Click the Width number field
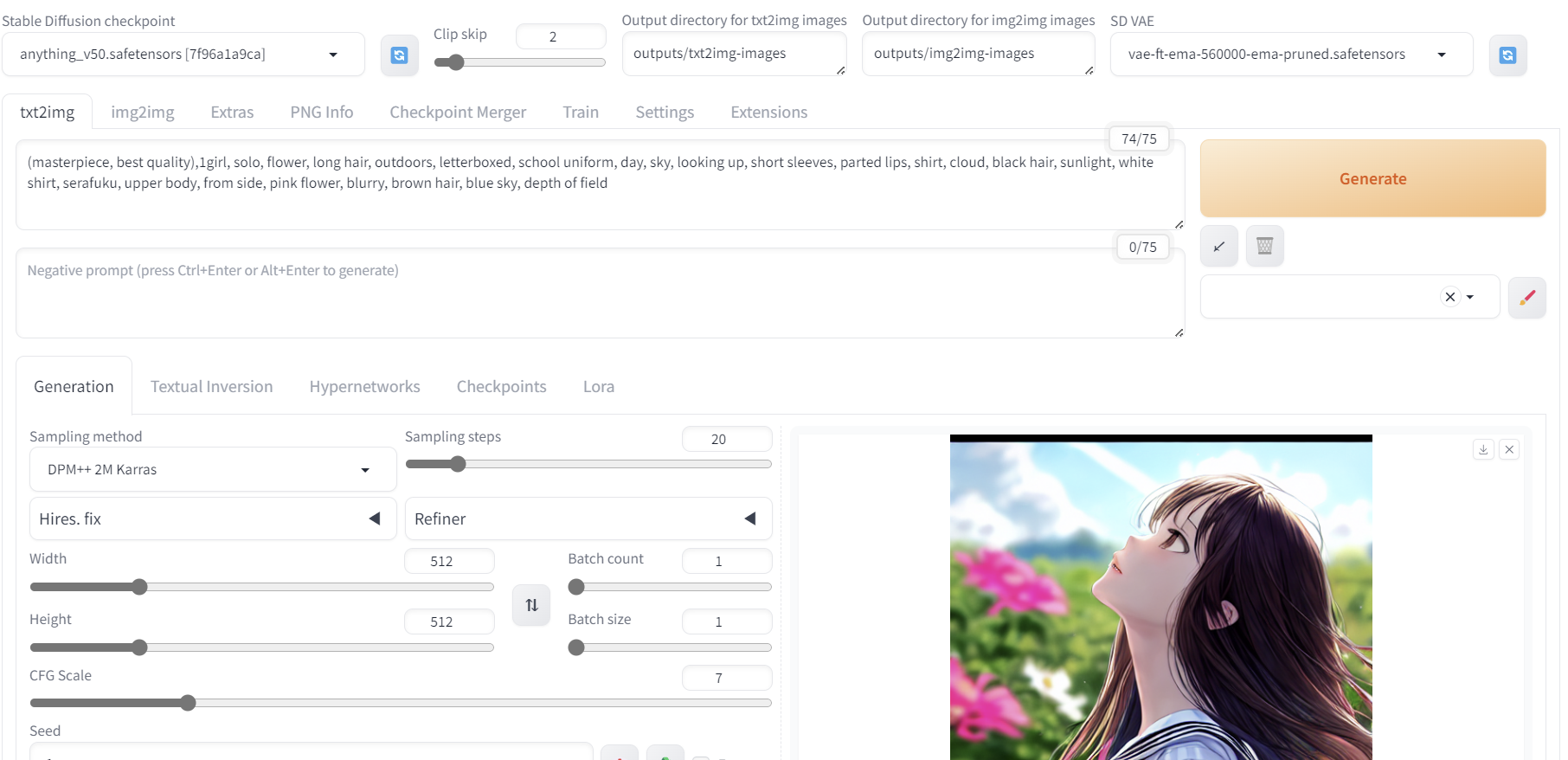 point(449,561)
